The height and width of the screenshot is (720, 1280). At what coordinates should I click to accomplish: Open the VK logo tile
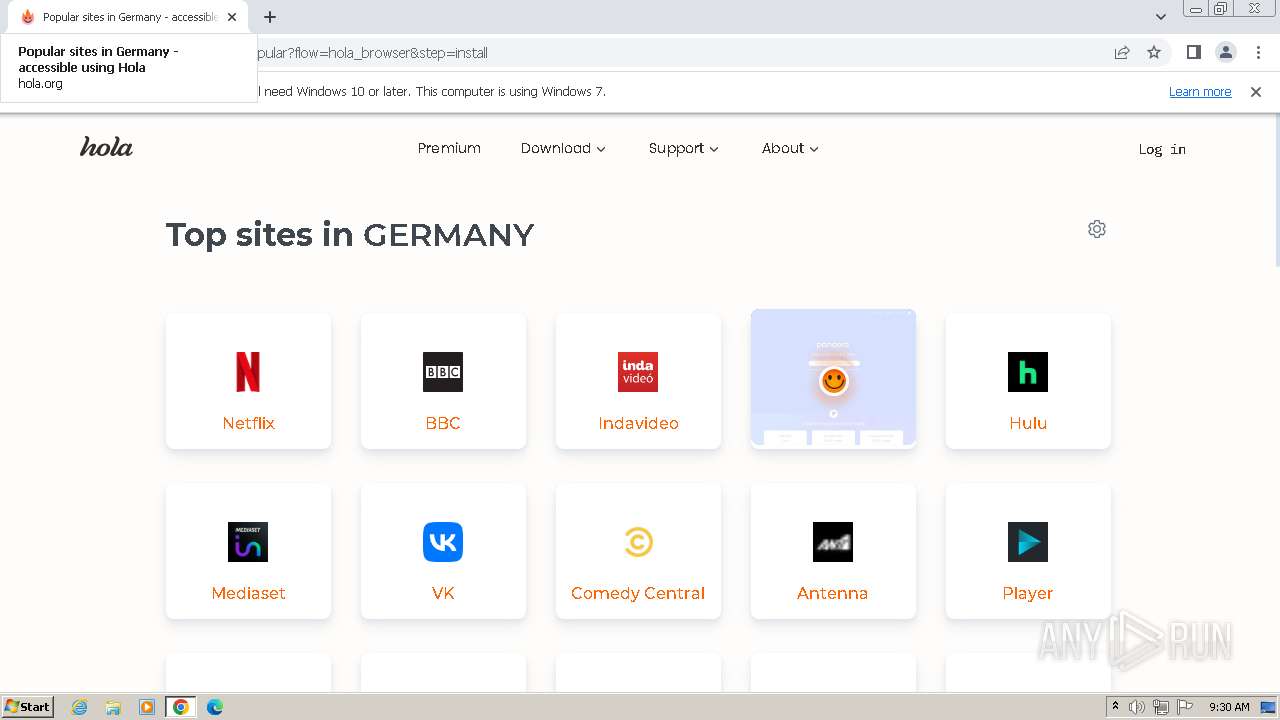[x=443, y=542]
